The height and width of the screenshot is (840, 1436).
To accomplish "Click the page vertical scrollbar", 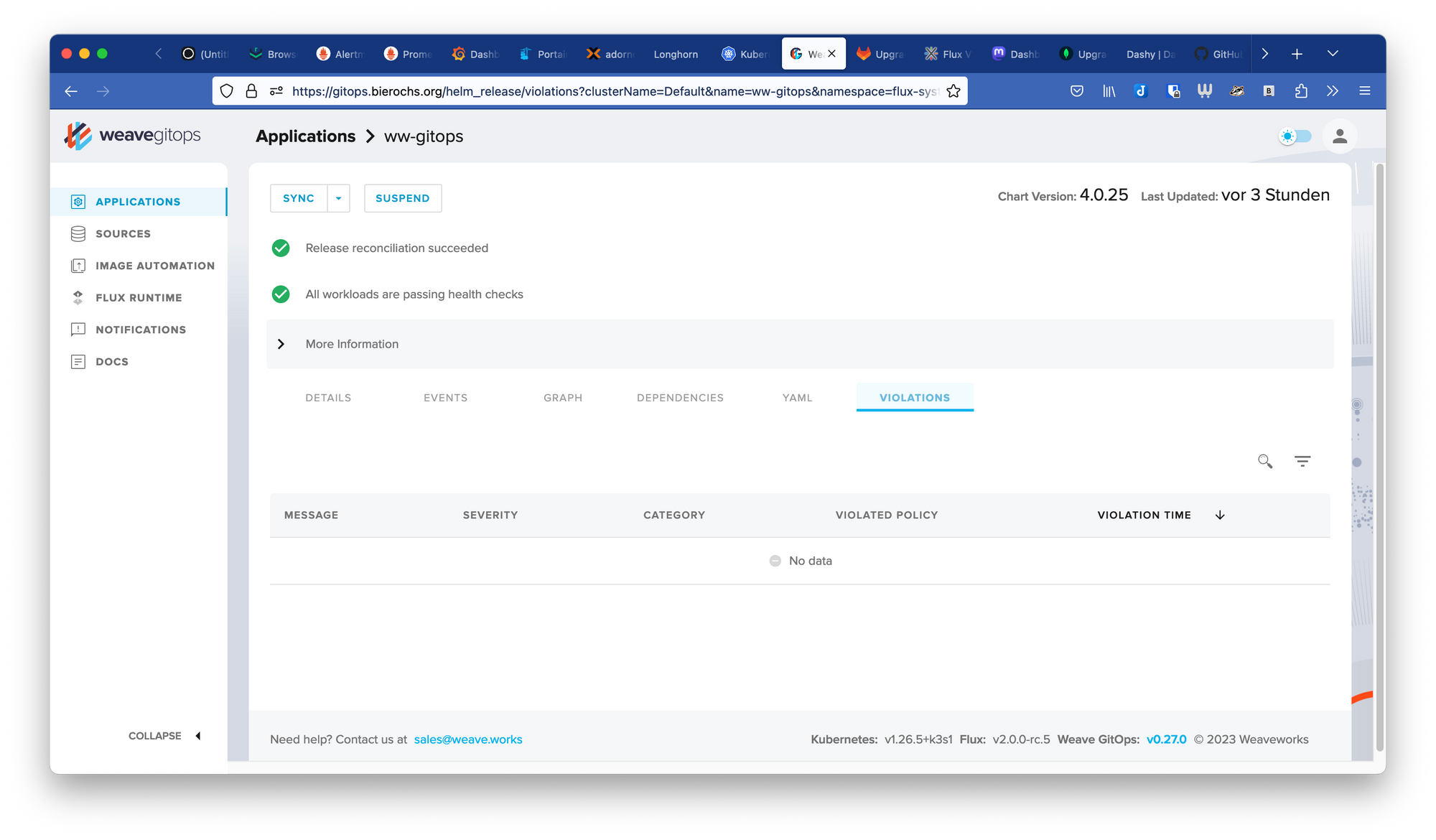I will (x=1379, y=457).
